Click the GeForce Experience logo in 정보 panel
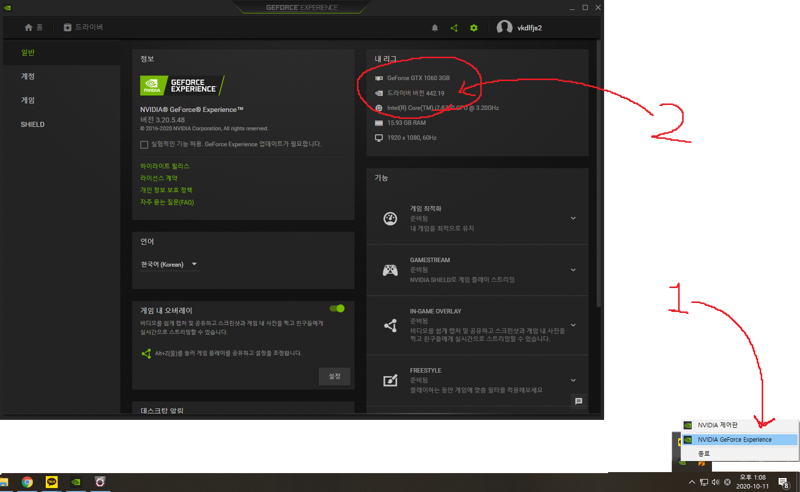The height and width of the screenshot is (492, 800). 182,85
